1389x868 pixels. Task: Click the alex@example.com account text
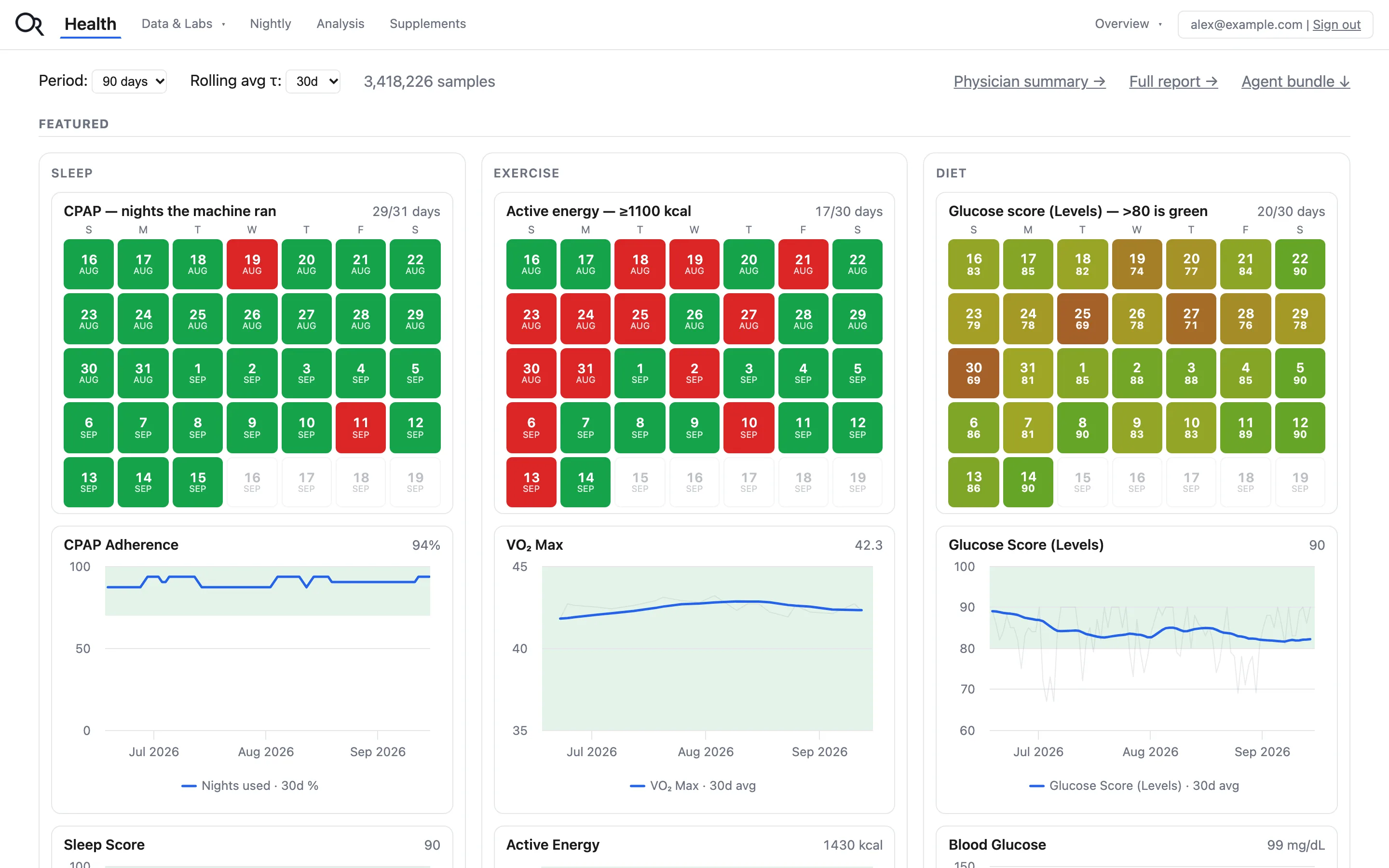coord(1246,25)
